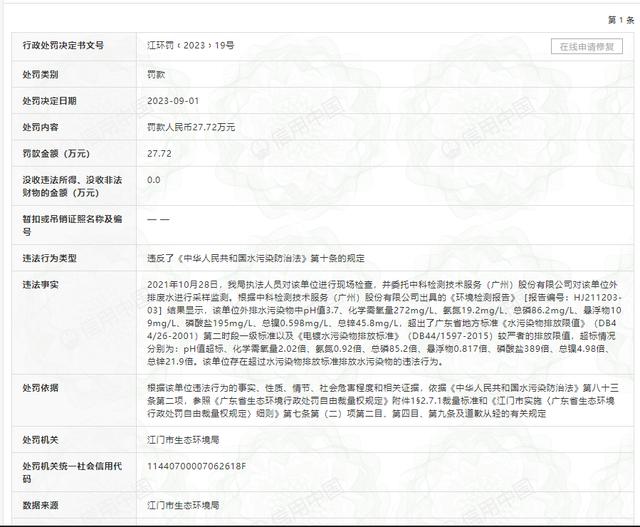The width and height of the screenshot is (640, 527).
Task: Select the 处罚内容 label
Action: point(40,127)
